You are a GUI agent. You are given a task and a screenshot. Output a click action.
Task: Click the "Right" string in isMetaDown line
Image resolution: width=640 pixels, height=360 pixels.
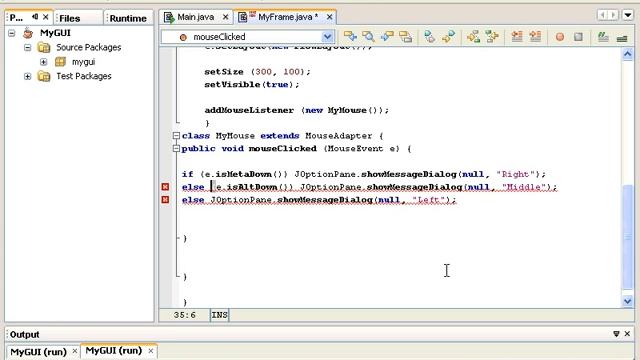coord(515,174)
